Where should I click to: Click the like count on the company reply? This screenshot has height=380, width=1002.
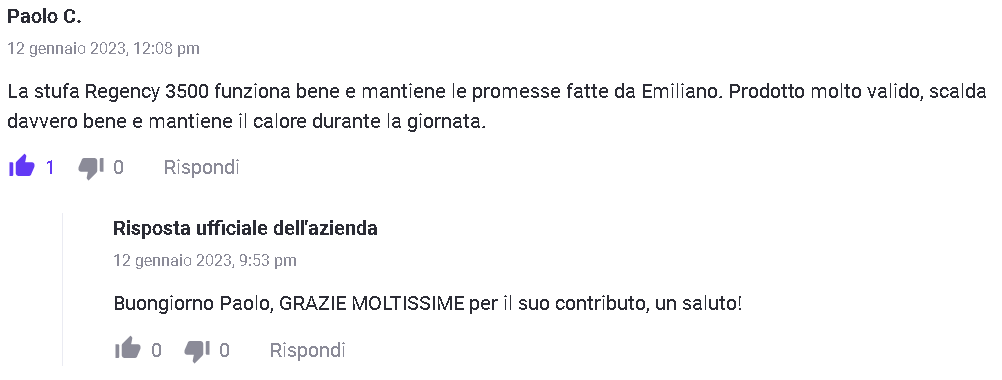coord(156,351)
